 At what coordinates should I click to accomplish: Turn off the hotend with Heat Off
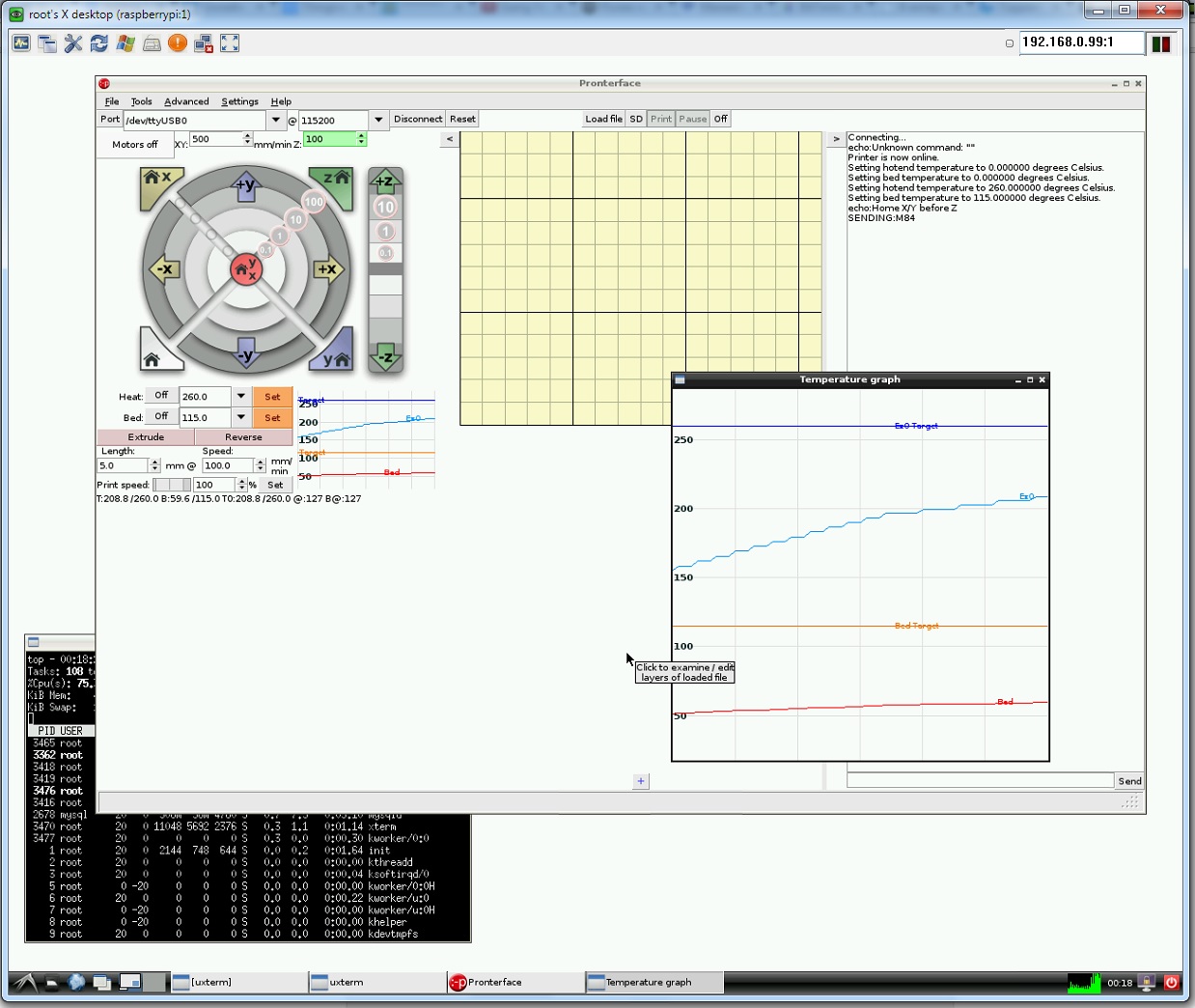tap(161, 396)
